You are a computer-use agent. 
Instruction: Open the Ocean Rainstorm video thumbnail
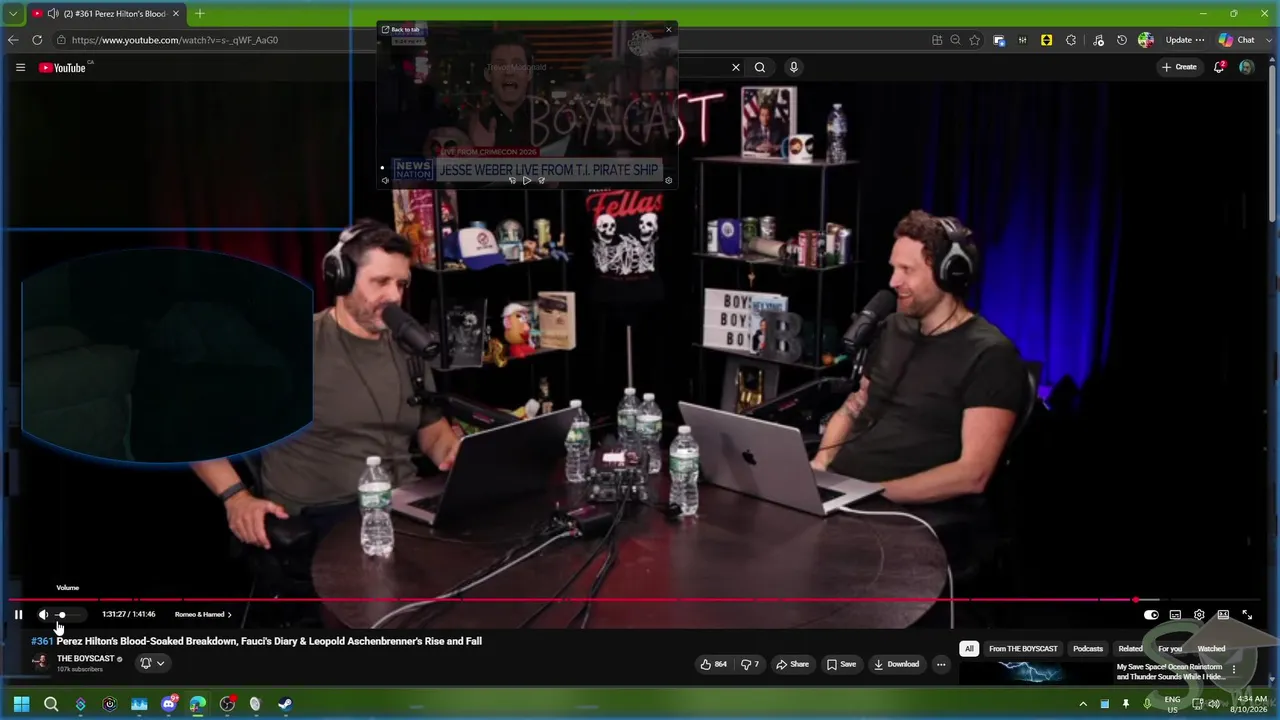coord(1034,672)
